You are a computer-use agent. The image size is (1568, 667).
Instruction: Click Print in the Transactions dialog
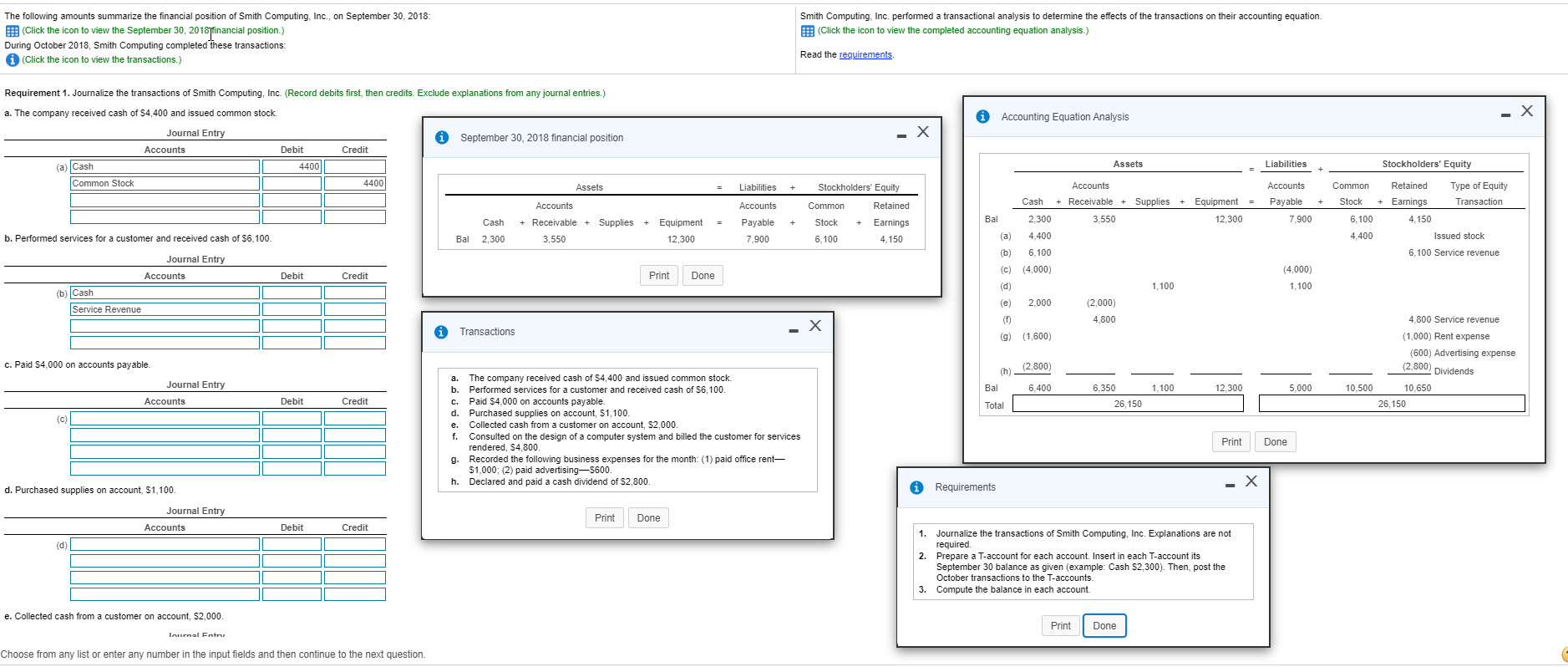click(x=604, y=518)
